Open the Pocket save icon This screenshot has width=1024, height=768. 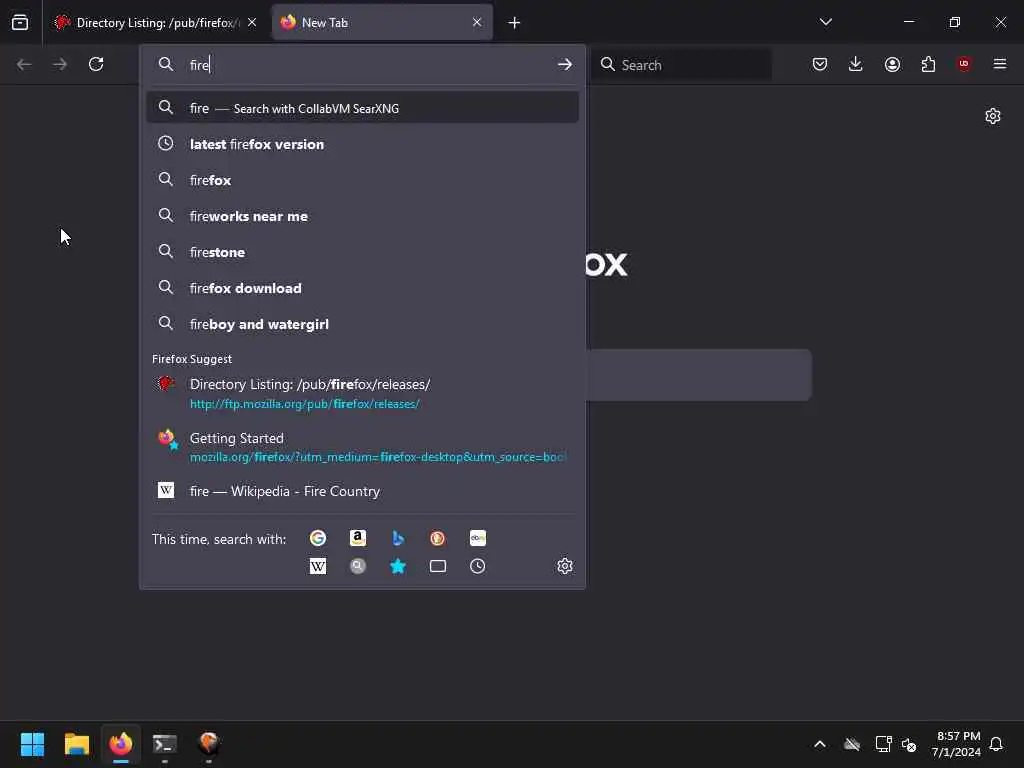click(820, 64)
